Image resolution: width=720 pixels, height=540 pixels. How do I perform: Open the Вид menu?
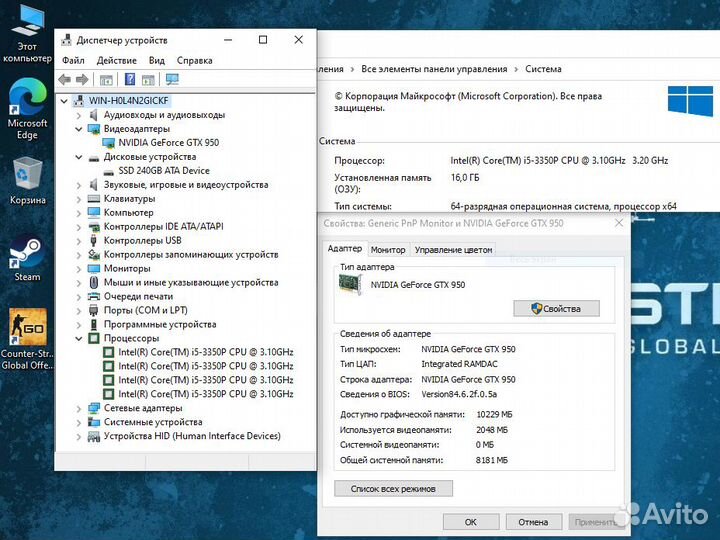(x=157, y=61)
